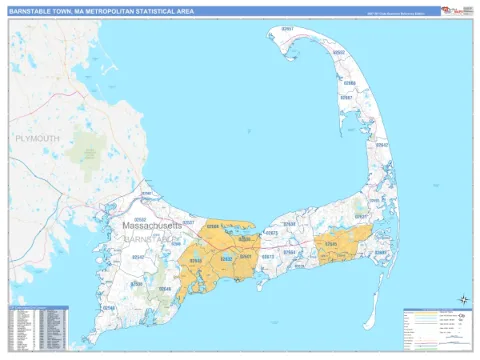Select ZIP code label 02540
This screenshot has width=480, height=360.
click(109, 308)
